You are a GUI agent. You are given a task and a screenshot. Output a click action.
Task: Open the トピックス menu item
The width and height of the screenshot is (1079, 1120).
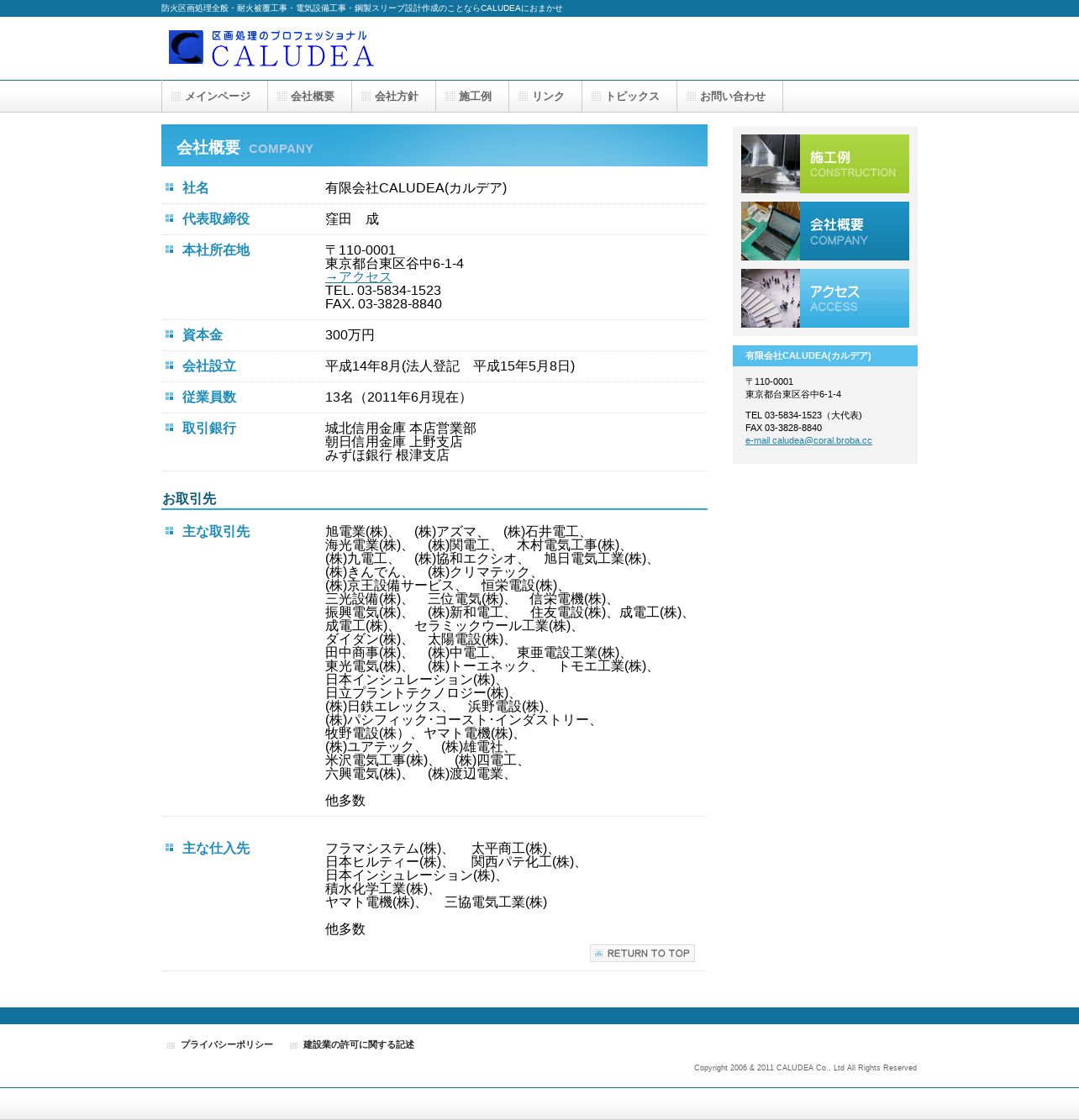[629, 97]
